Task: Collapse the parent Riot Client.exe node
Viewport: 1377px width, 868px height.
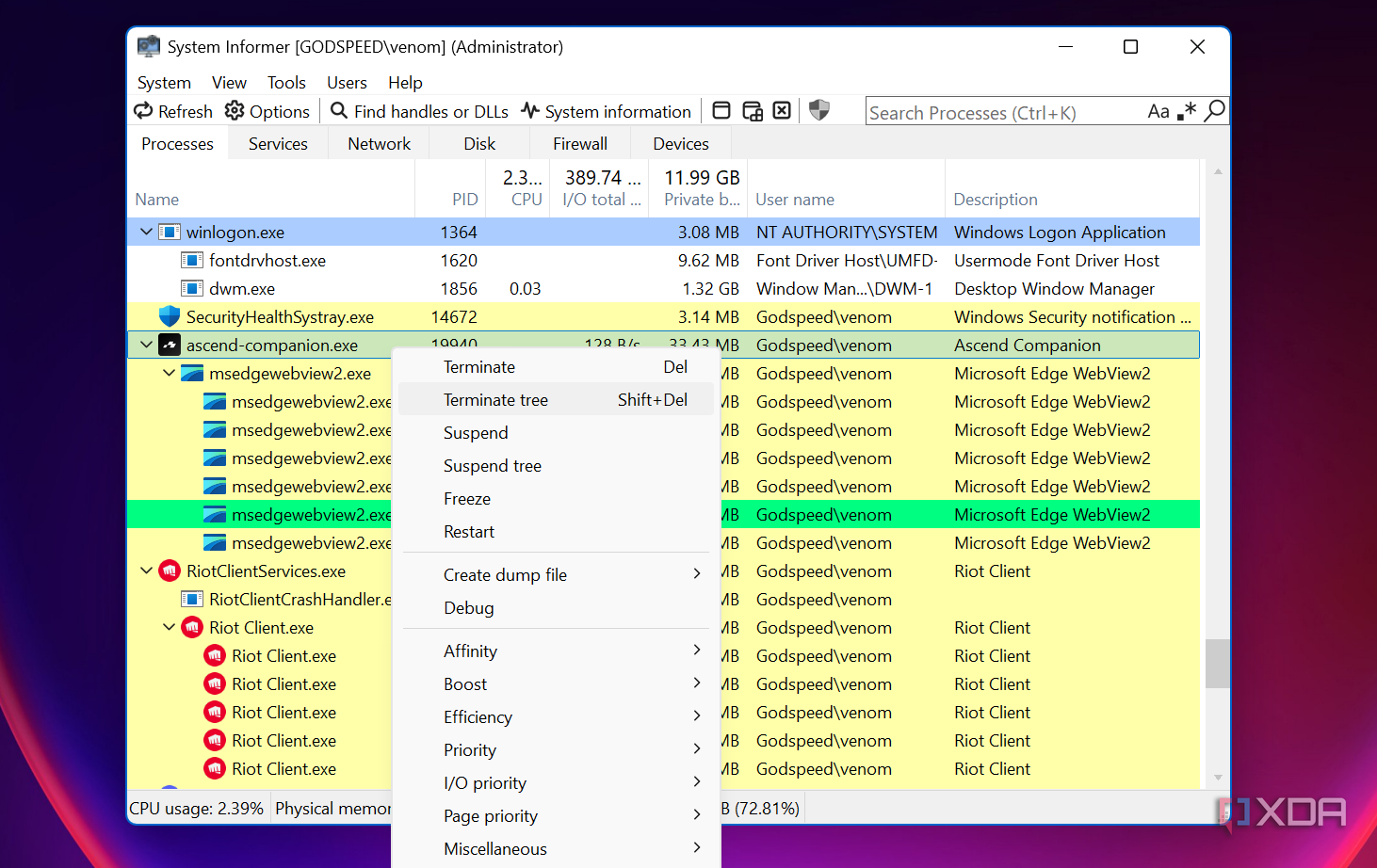Action: (169, 627)
